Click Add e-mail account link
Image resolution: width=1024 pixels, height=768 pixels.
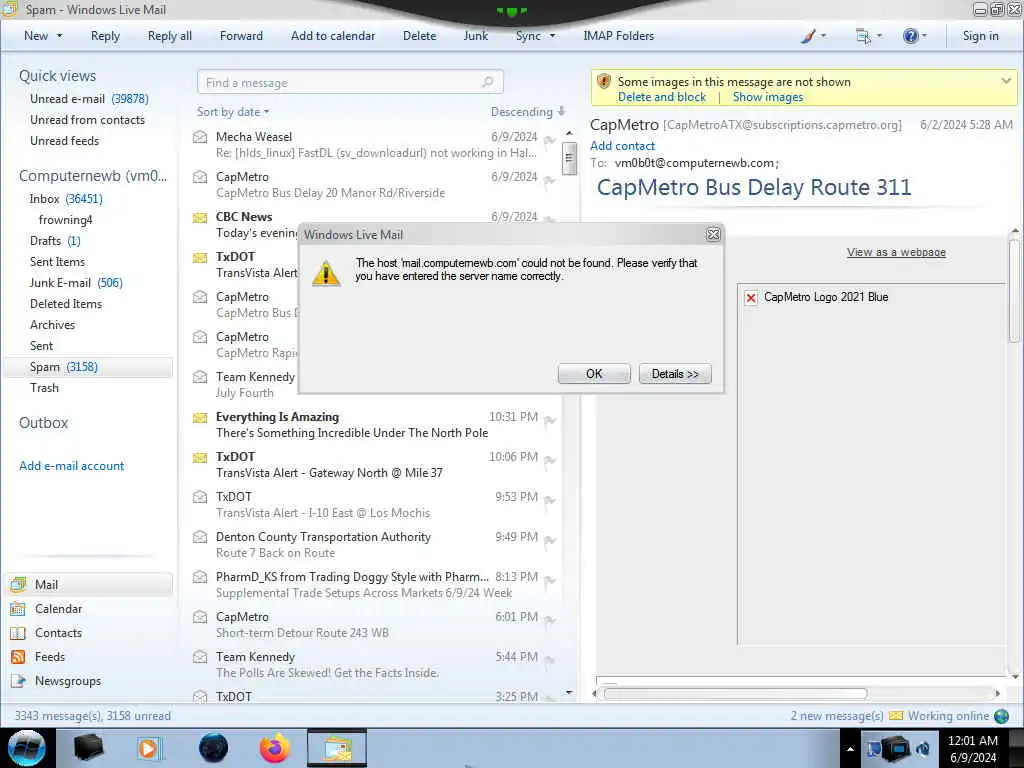click(71, 466)
